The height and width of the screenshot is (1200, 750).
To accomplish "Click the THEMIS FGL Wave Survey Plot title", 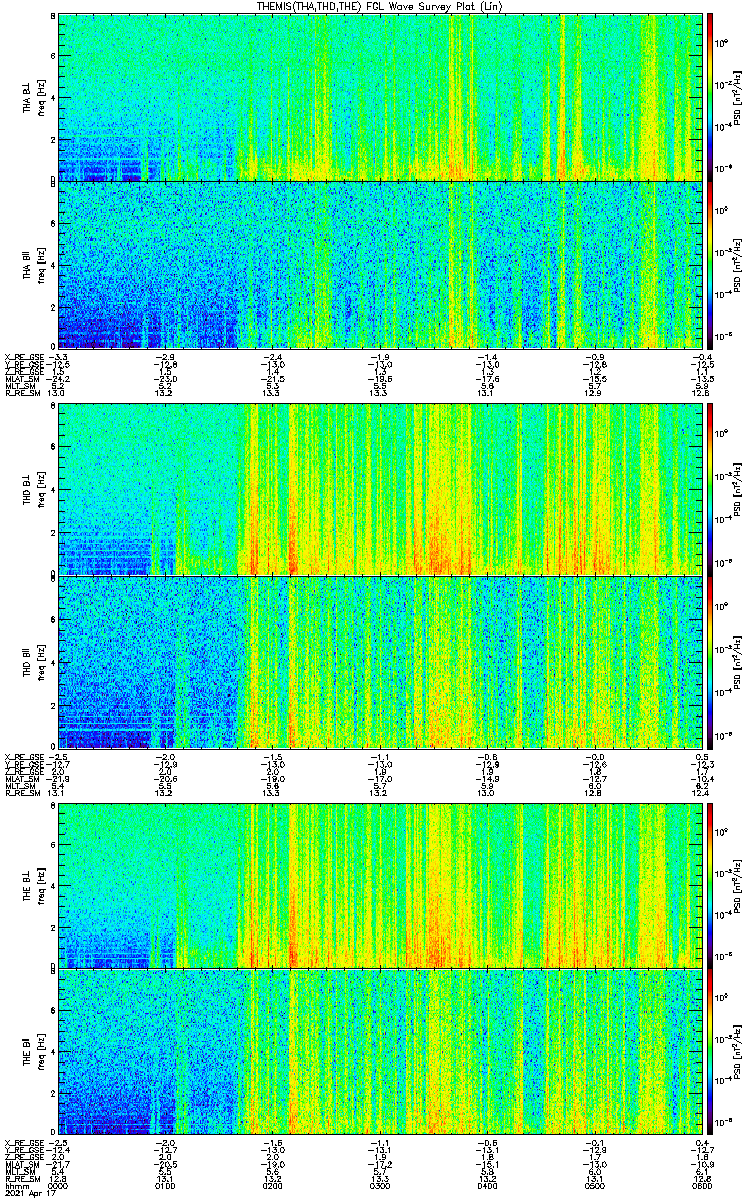I will [x=379, y=6].
